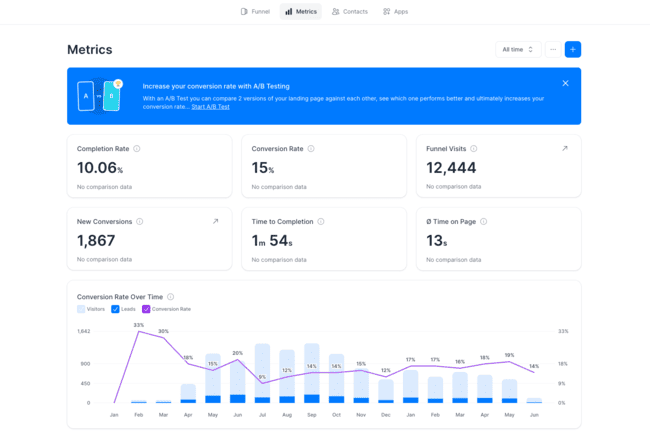Image resolution: width=650 pixels, height=433 pixels.
Task: Show info for Conversion Rate Over Time
Action: 170,297
